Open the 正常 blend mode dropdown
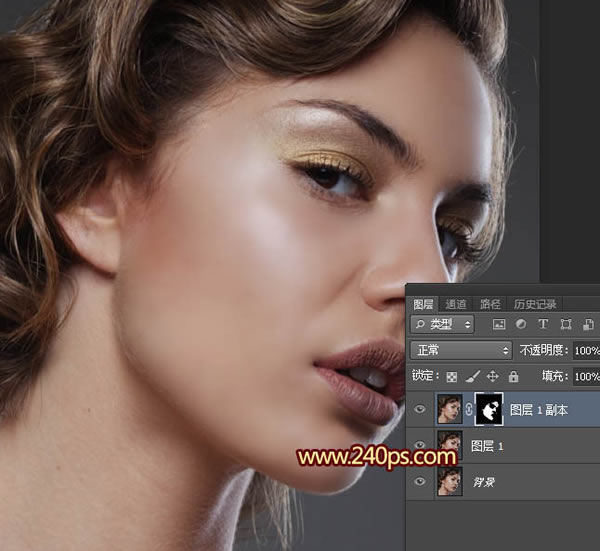Image resolution: width=600 pixels, height=551 pixels. 461,350
